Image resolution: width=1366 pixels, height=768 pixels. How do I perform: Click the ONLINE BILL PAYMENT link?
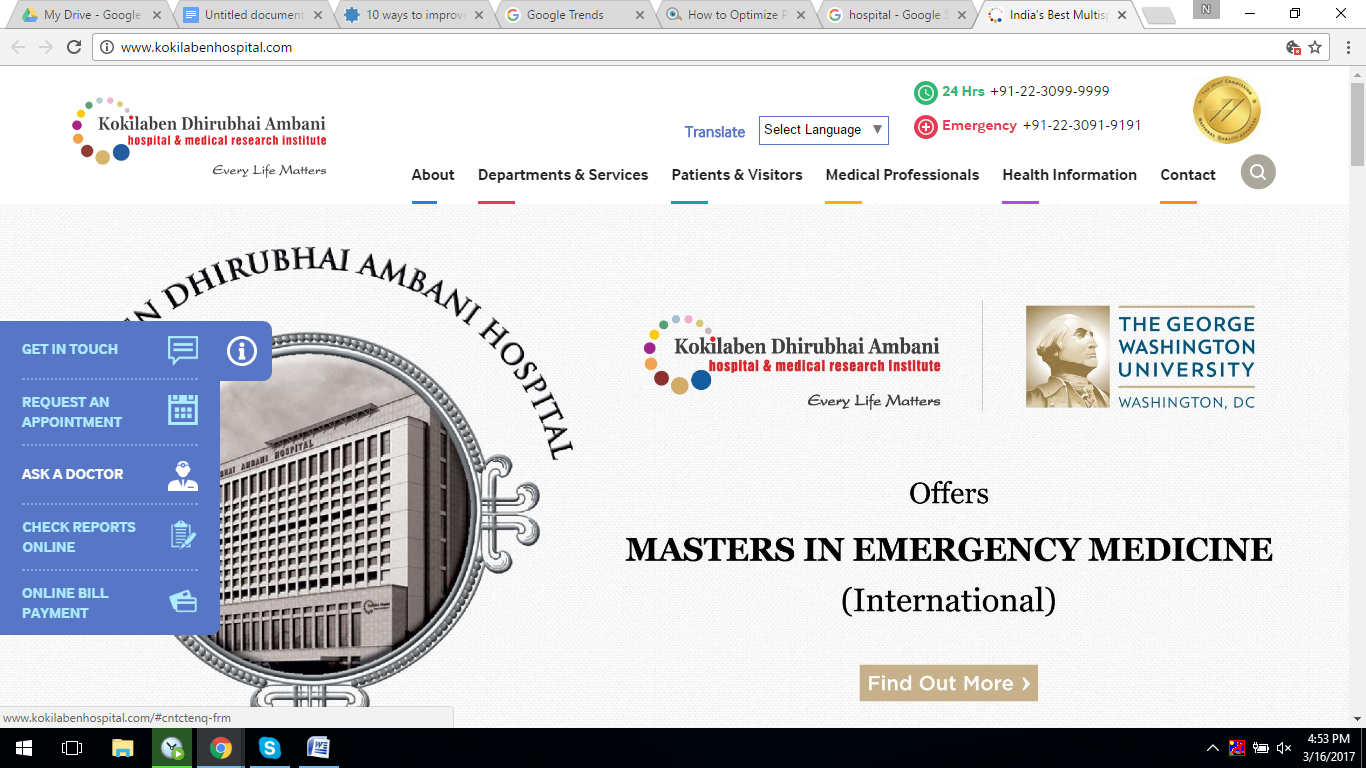65,603
